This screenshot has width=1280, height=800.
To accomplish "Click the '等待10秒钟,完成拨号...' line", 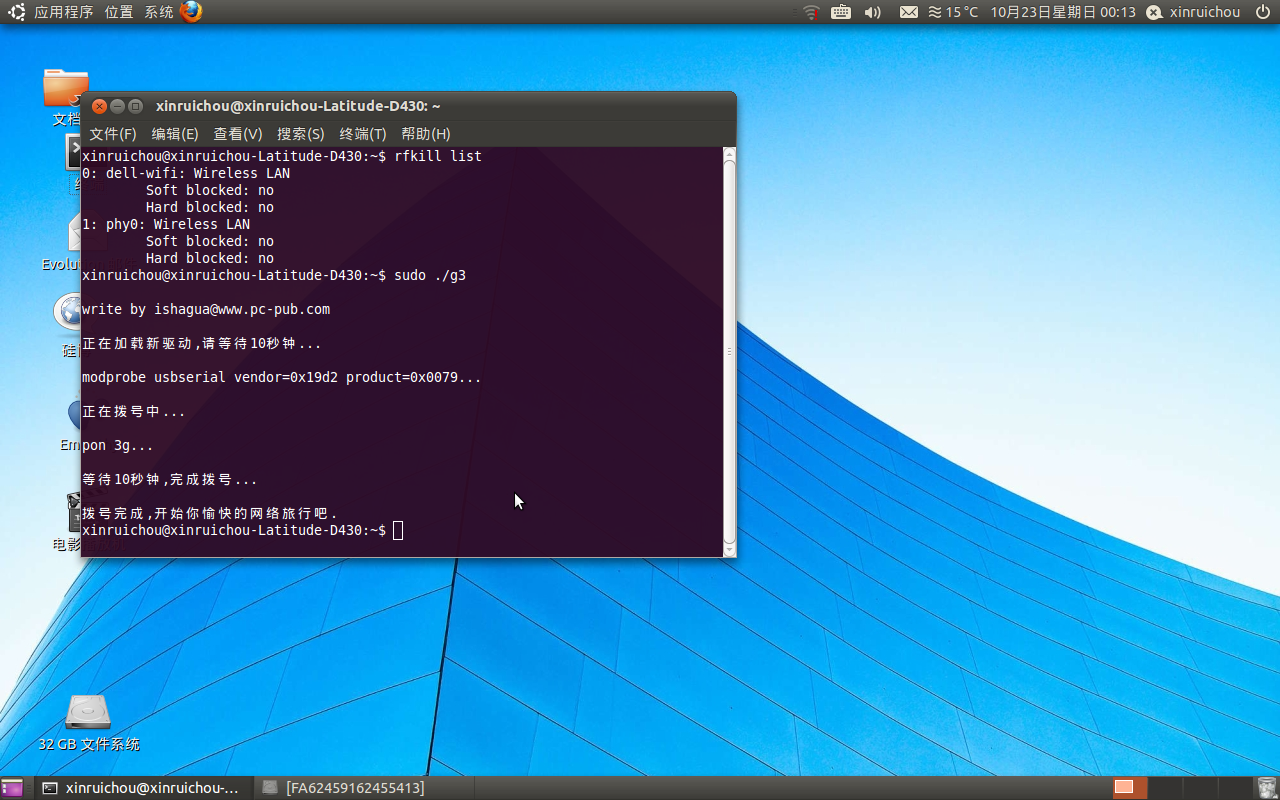I will click(170, 479).
